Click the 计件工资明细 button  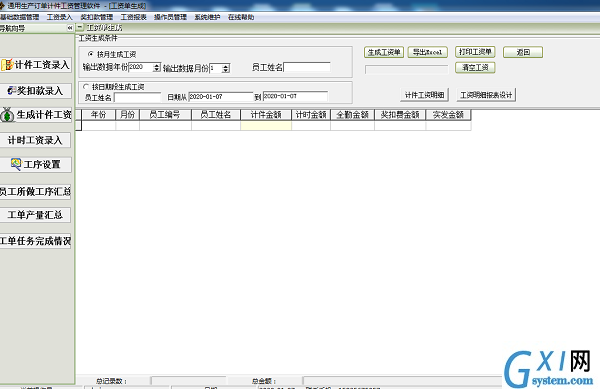tap(425, 95)
